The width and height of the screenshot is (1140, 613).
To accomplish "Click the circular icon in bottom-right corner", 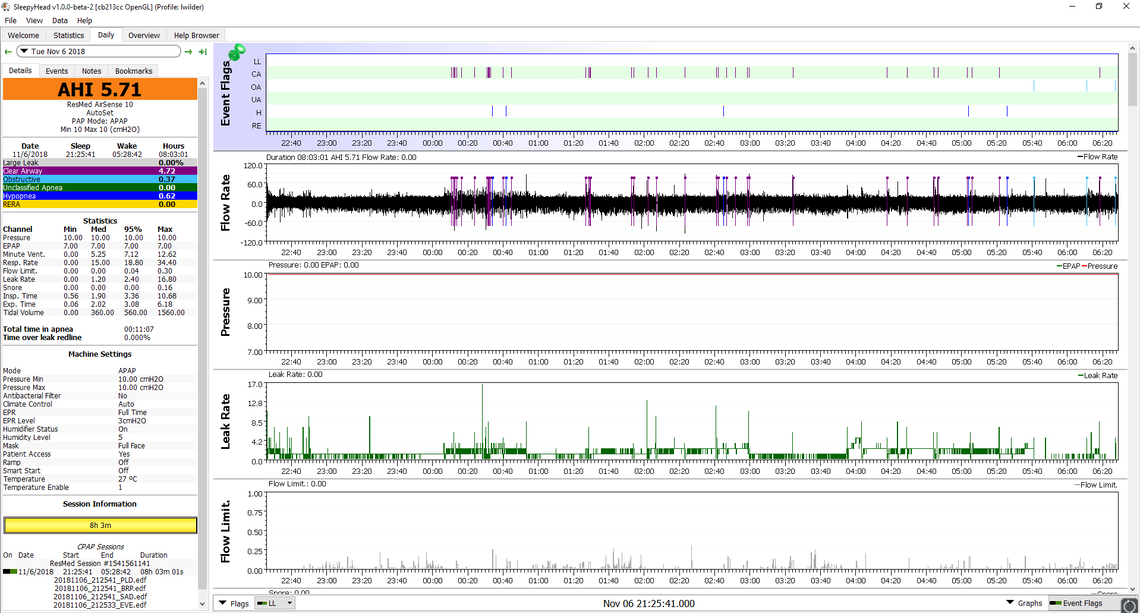I will pos(1128,604).
